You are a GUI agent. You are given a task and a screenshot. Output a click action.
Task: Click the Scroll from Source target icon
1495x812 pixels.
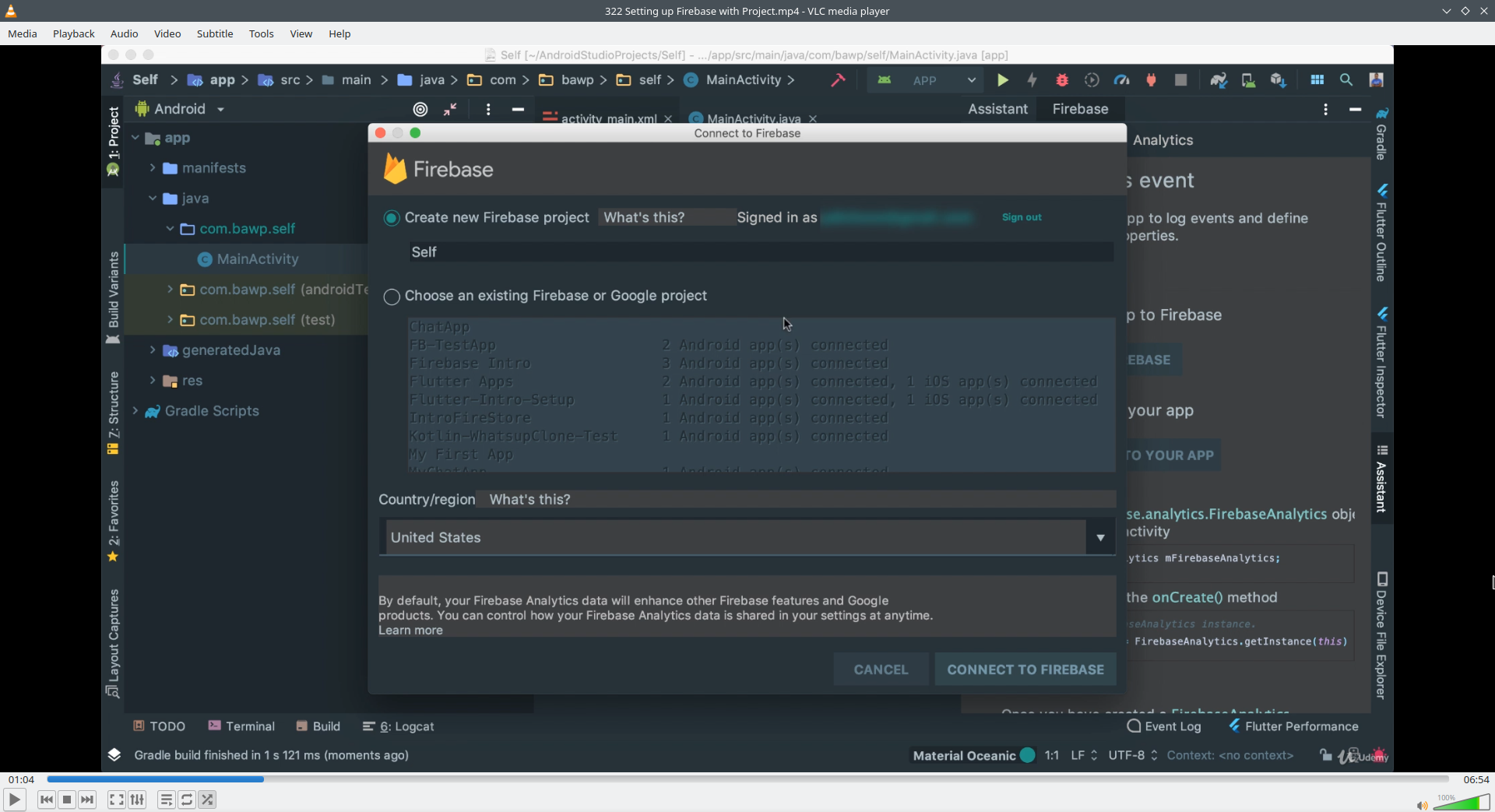420,109
